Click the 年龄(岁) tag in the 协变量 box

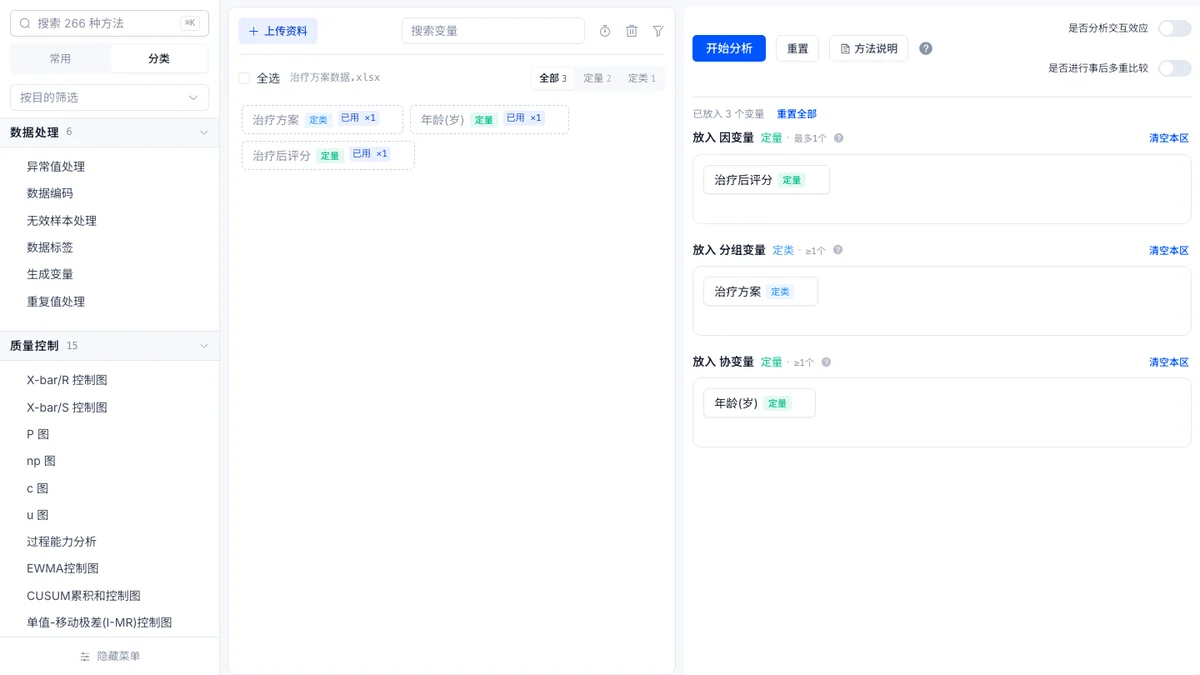click(x=759, y=403)
